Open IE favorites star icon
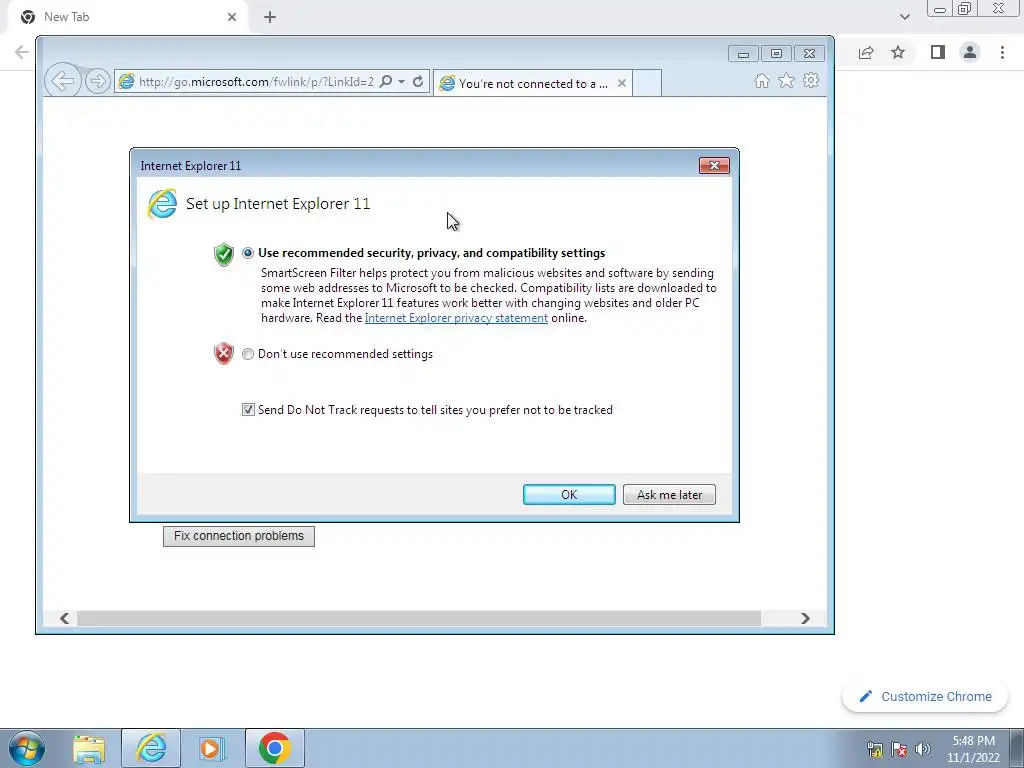Screen dimensions: 1024x768 (786, 80)
